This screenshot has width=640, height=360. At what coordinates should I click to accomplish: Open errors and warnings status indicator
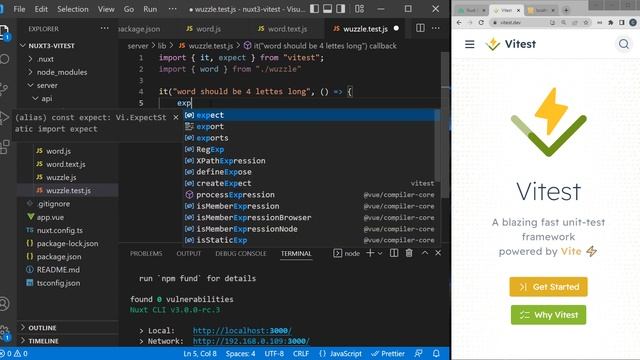(14, 353)
